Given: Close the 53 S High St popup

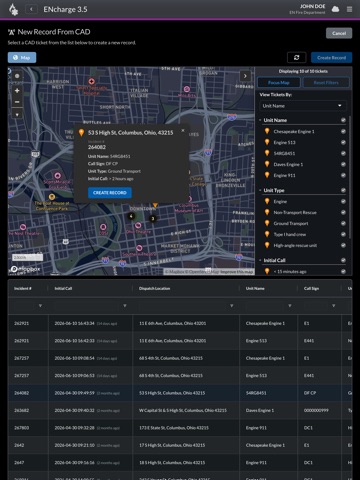Looking at the screenshot, I should point(183,130).
